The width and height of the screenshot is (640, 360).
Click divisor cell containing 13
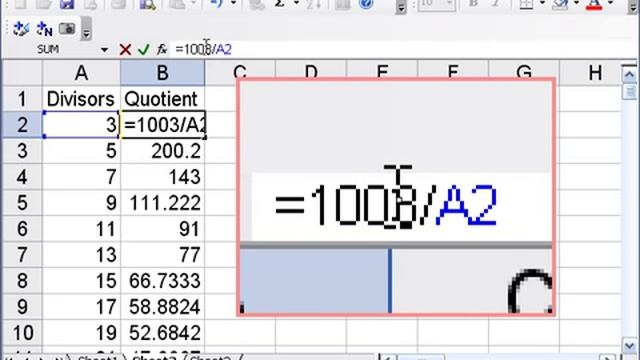pyautogui.click(x=81, y=255)
